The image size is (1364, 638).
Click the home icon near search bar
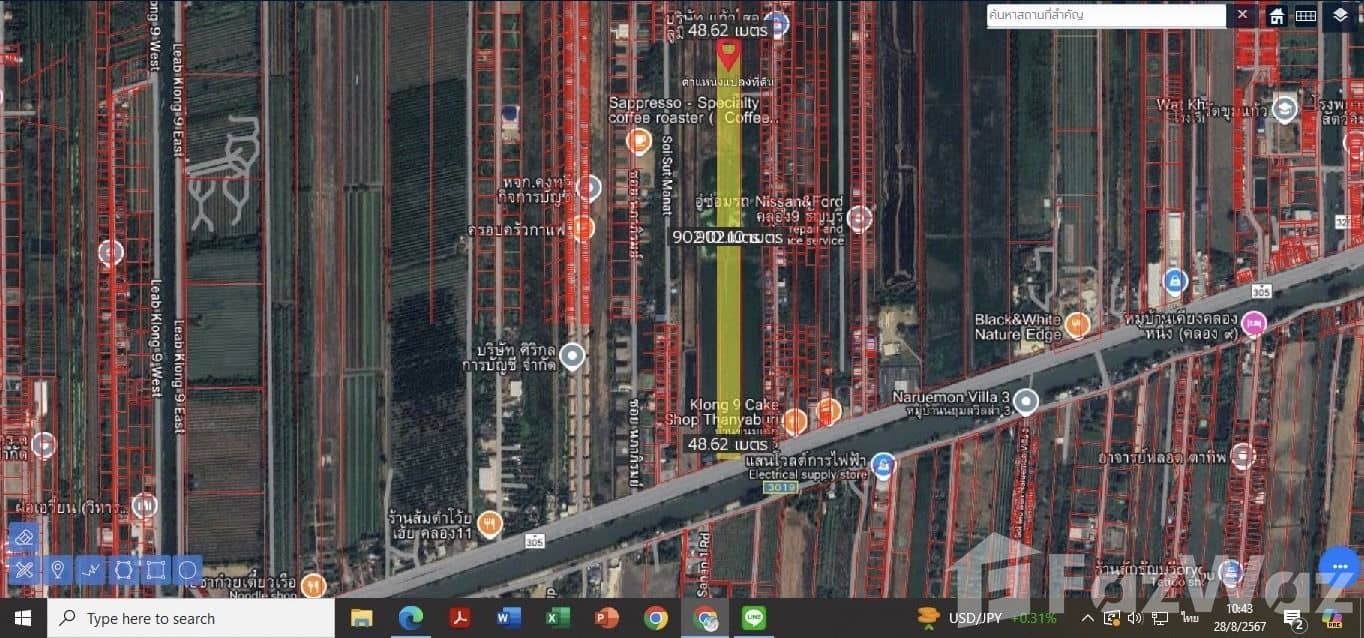click(1276, 16)
